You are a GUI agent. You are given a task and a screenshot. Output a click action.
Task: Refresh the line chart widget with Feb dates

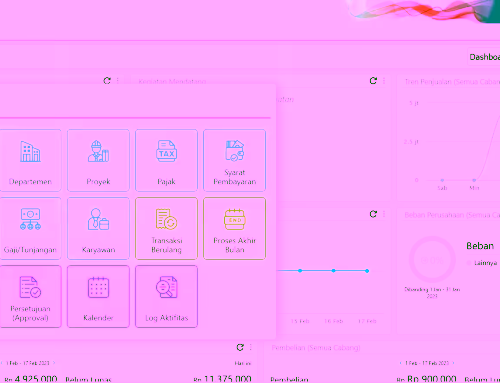[x=373, y=214]
